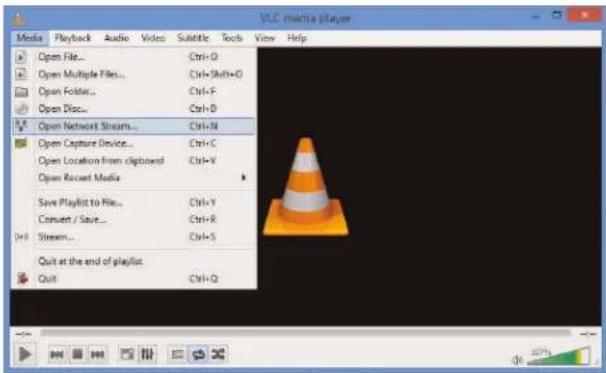Click the Play button

click(24, 354)
